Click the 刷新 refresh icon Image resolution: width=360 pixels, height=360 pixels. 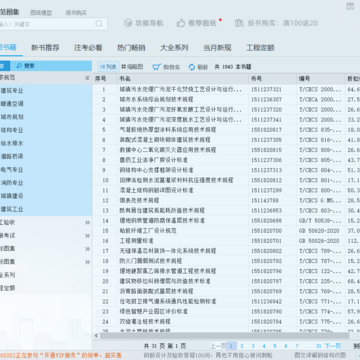[x=192, y=67]
